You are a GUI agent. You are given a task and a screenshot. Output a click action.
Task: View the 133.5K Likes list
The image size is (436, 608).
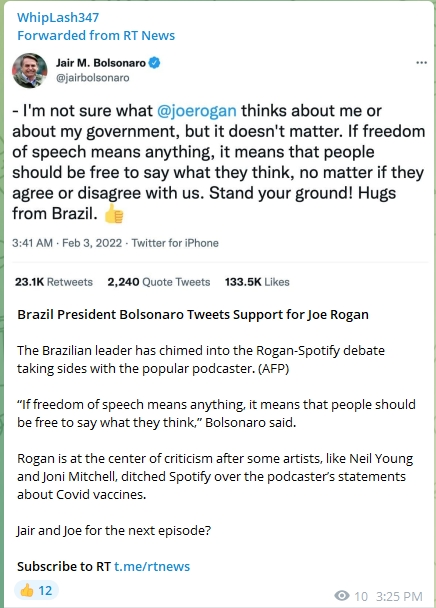(x=257, y=282)
